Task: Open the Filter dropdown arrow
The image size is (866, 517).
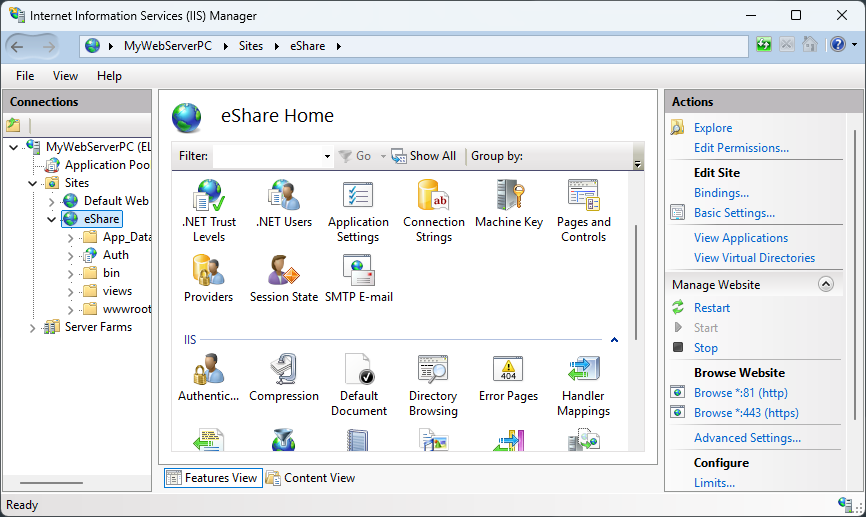Action: [327, 157]
